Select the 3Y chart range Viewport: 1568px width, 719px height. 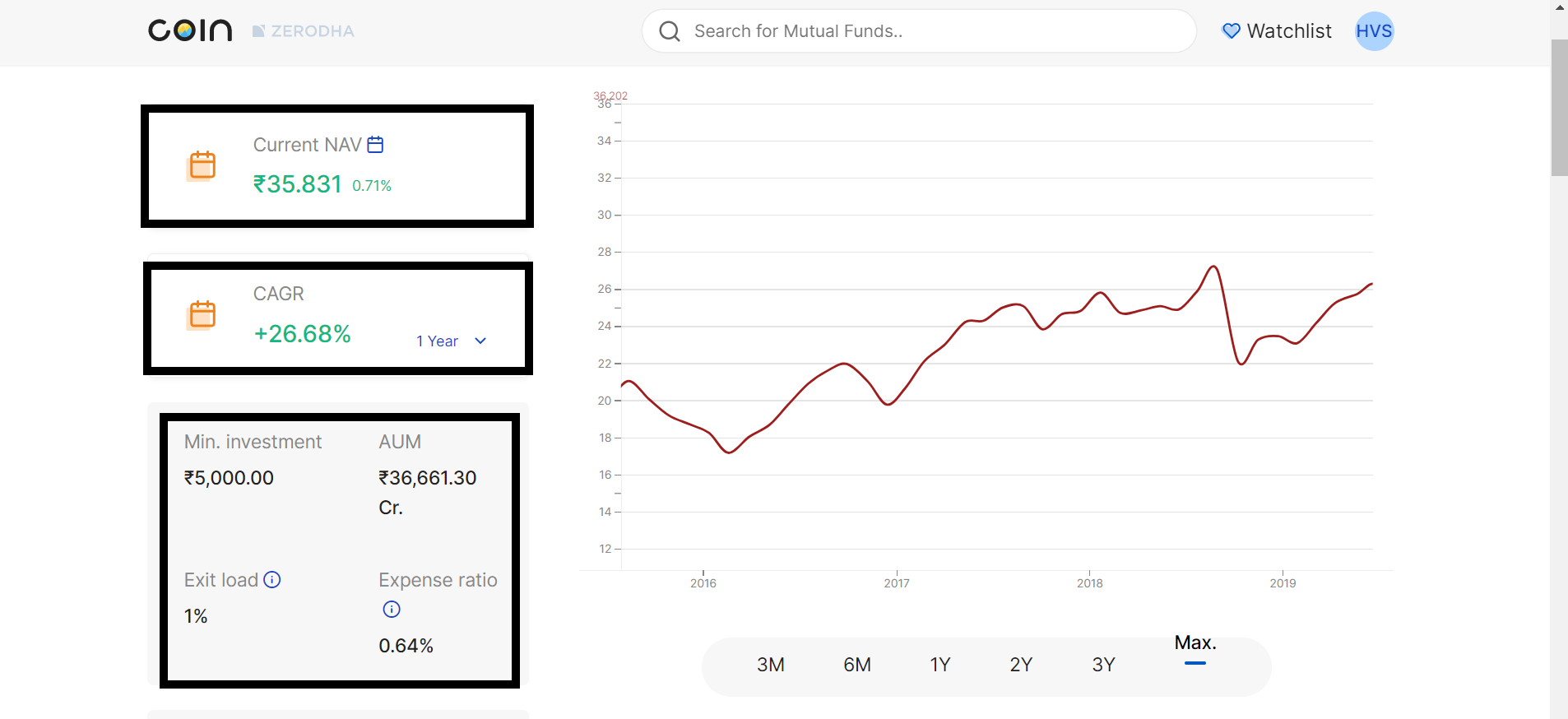pos(1103,665)
